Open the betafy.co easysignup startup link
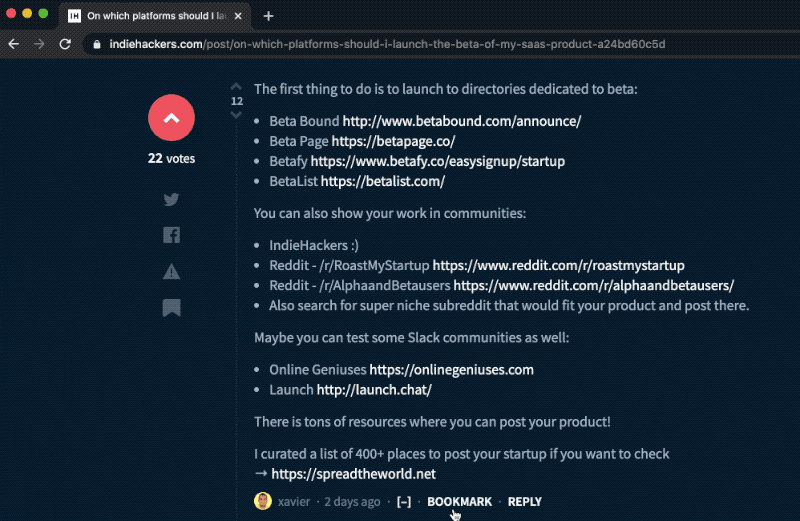This screenshot has width=800, height=521. [x=438, y=161]
